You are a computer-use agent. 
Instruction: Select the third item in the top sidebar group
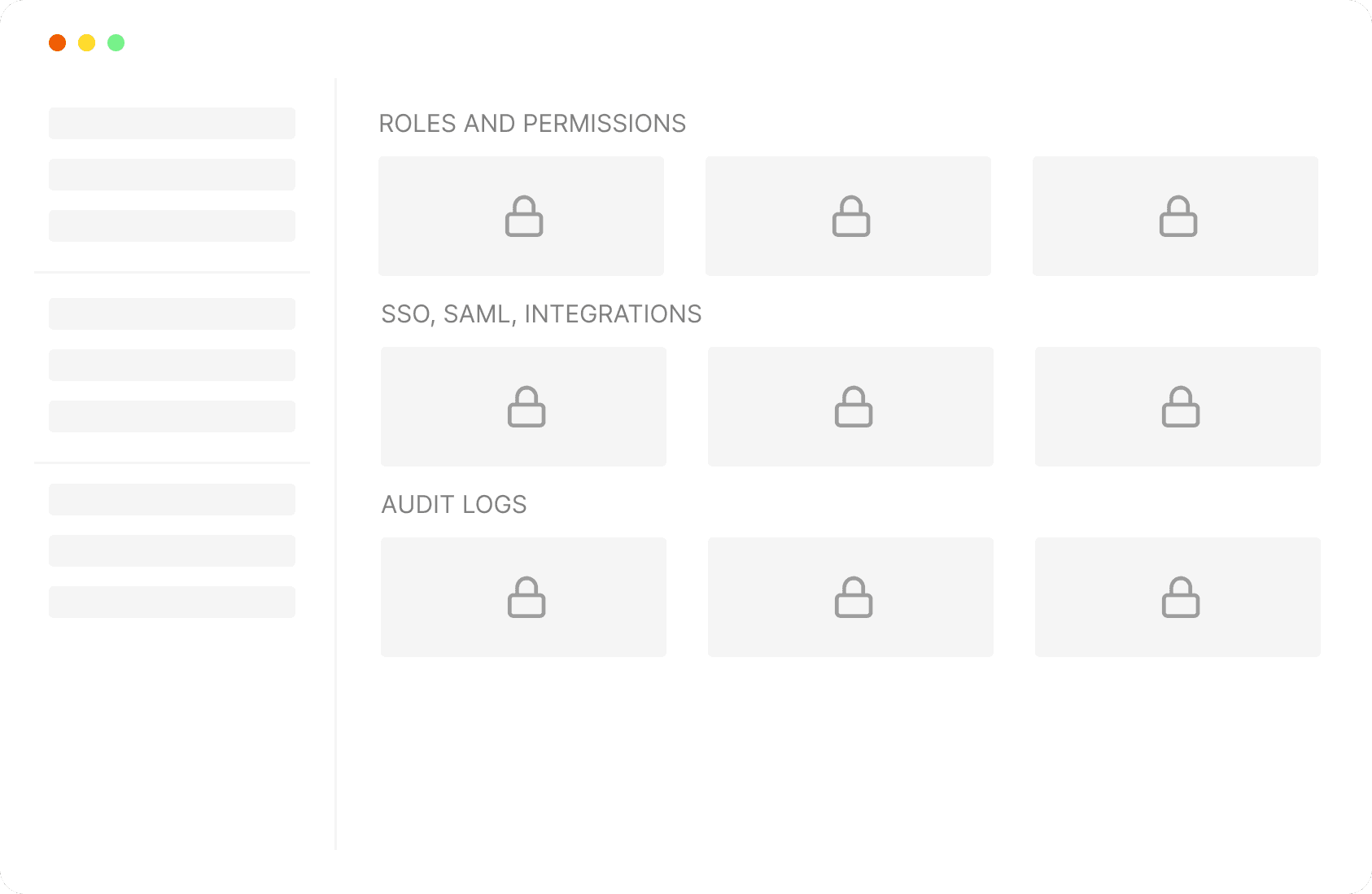coord(172,226)
